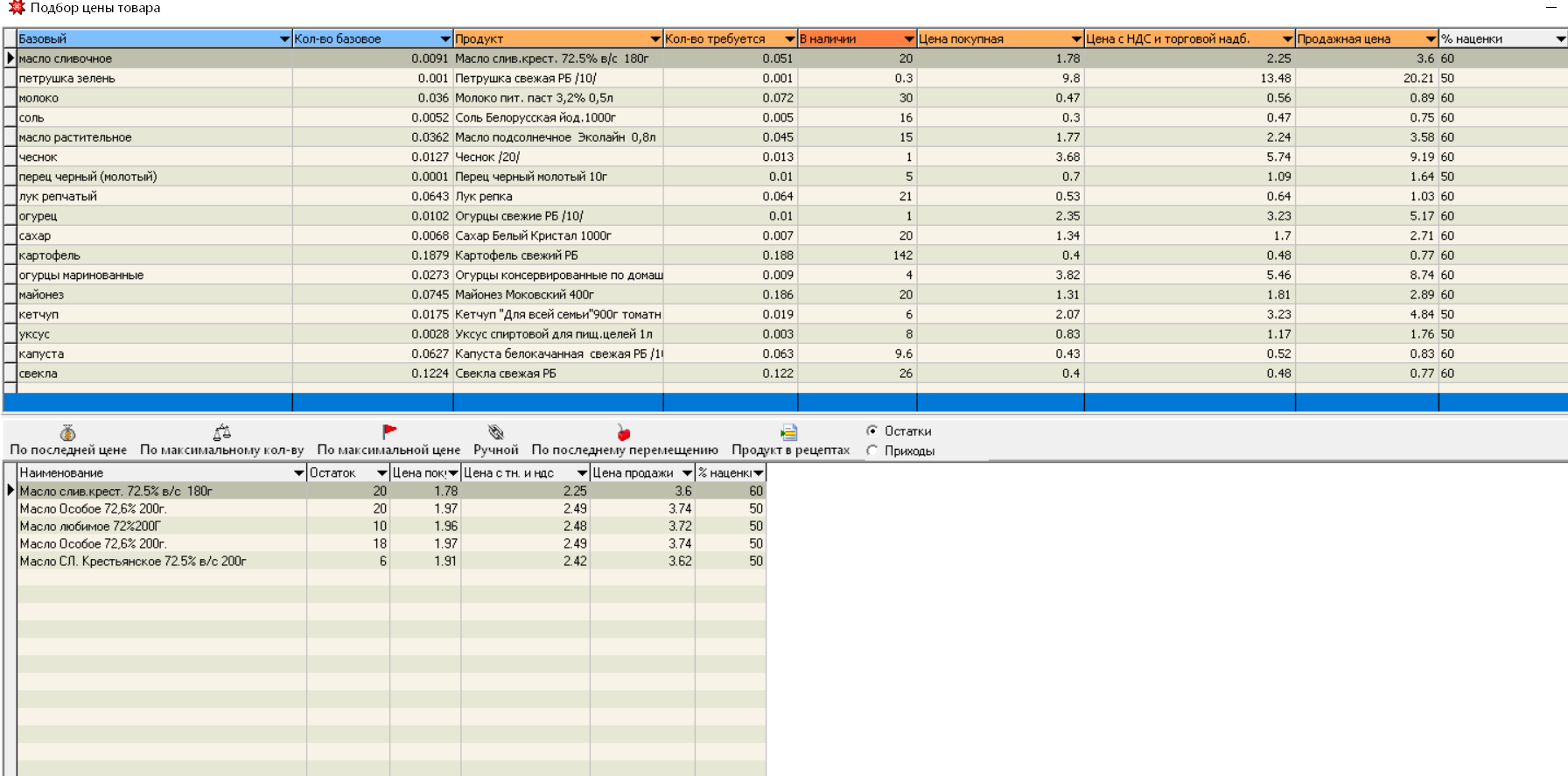Select the майонез row
The width and height of the screenshot is (1568, 776).
pos(785,295)
